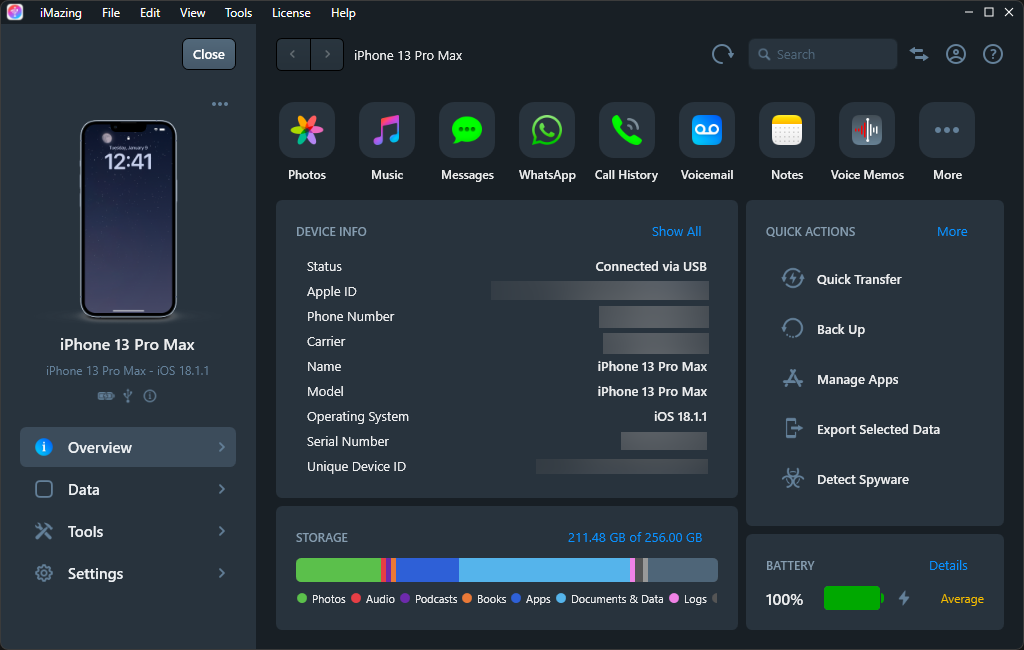Open the Voice Memos icon
This screenshot has height=650, width=1024.
[x=867, y=130]
